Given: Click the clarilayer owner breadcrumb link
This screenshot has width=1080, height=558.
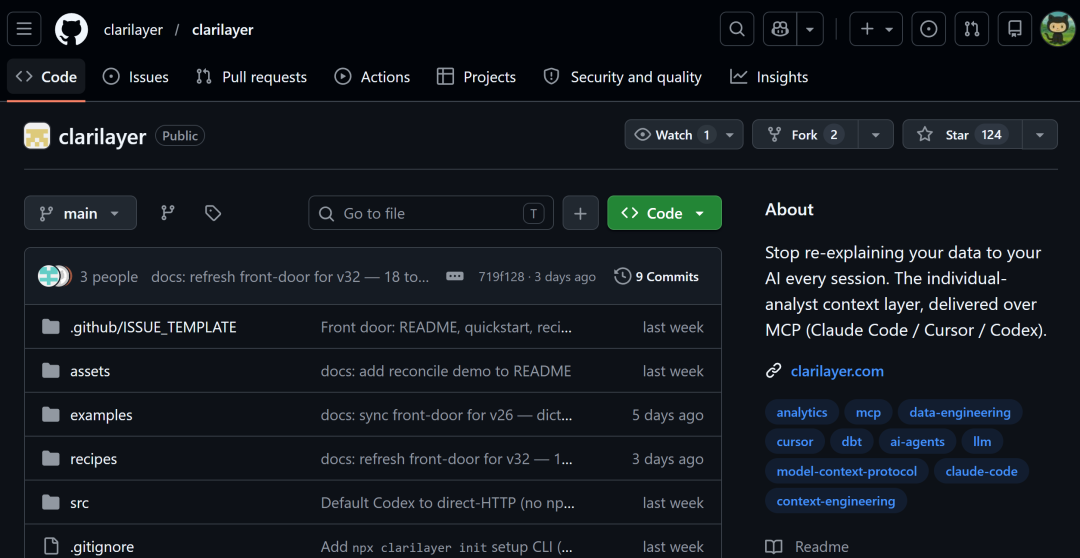Looking at the screenshot, I should [133, 30].
